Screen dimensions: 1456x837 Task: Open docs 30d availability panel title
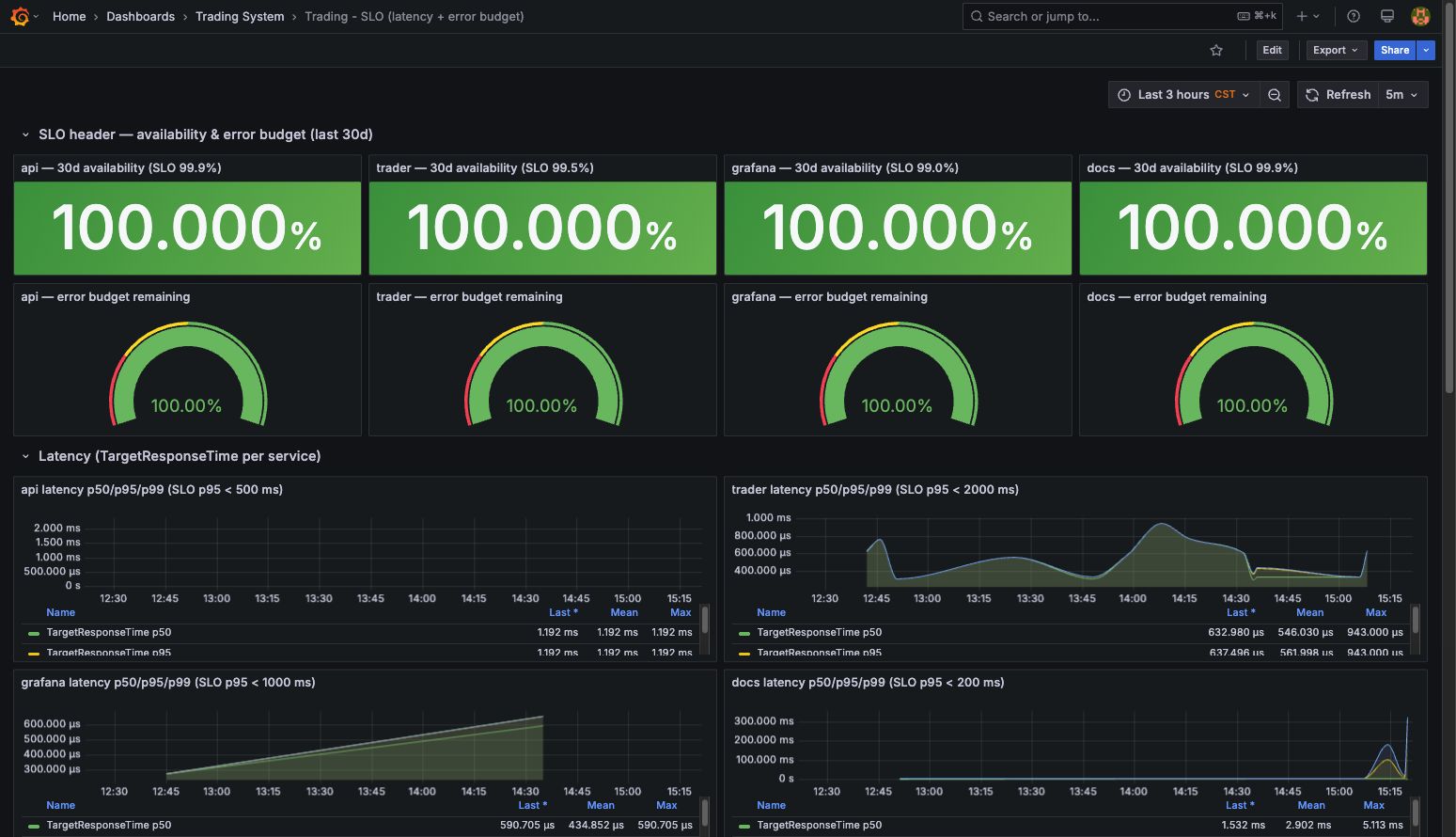tap(1192, 167)
